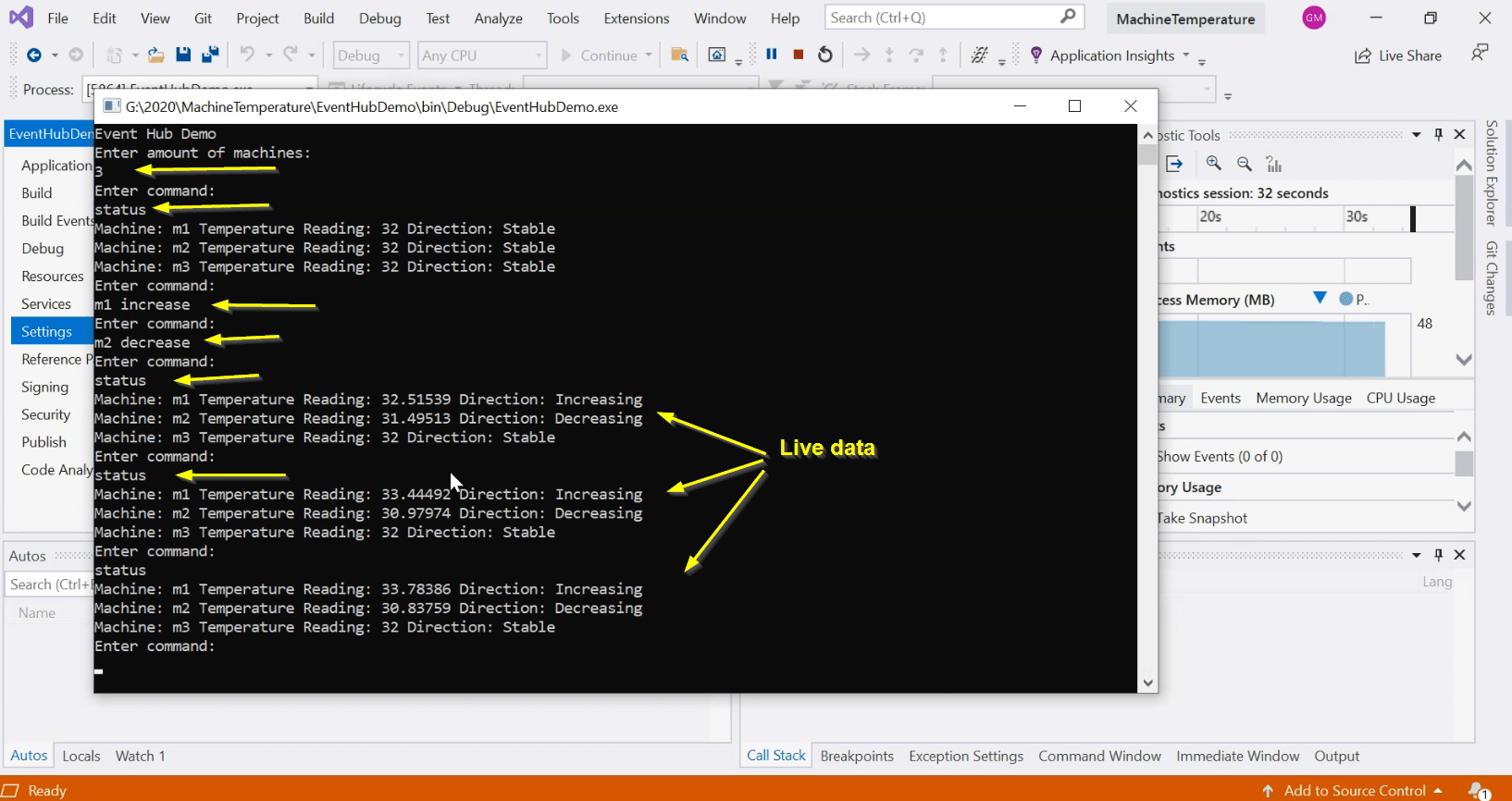The image size is (1512, 801).
Task: Pause debugging with the Break All icon
Action: (x=772, y=55)
